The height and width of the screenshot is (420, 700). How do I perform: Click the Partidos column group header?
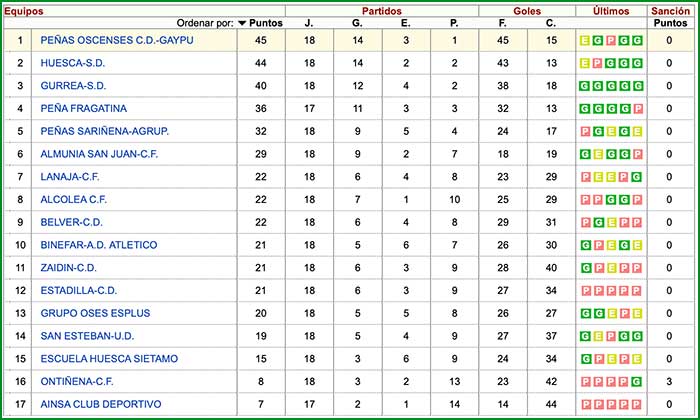[x=380, y=8]
